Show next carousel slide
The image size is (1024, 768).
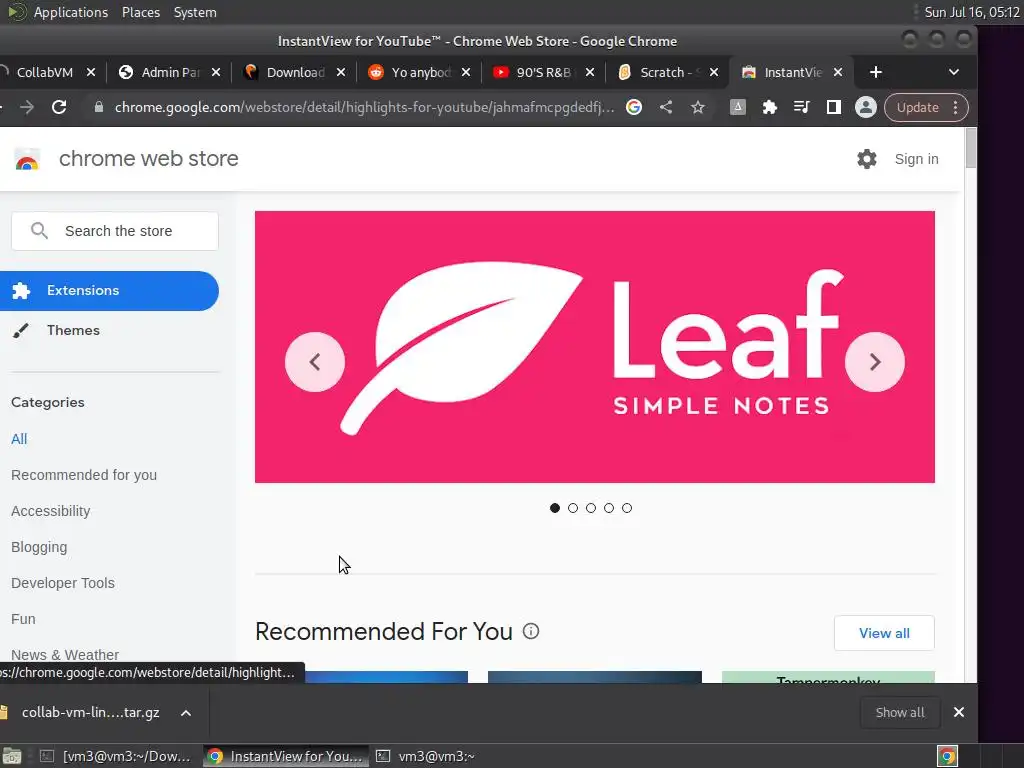pyautogui.click(x=874, y=362)
